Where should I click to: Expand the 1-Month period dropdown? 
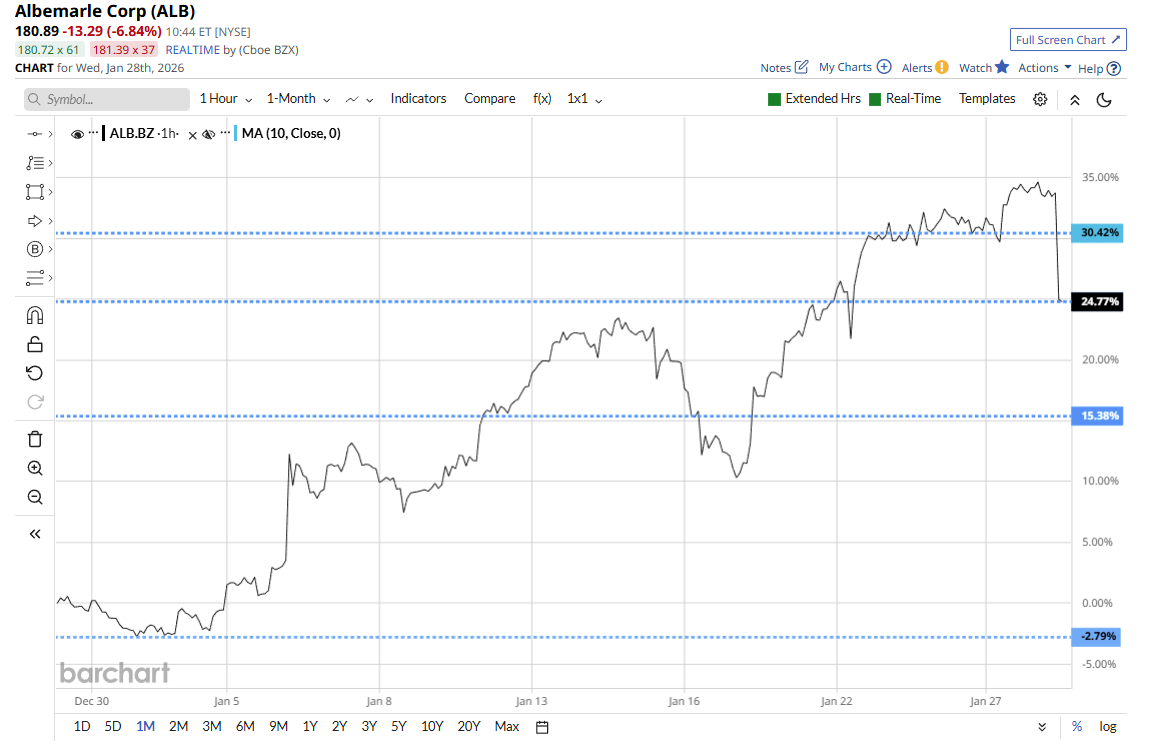[x=298, y=99]
